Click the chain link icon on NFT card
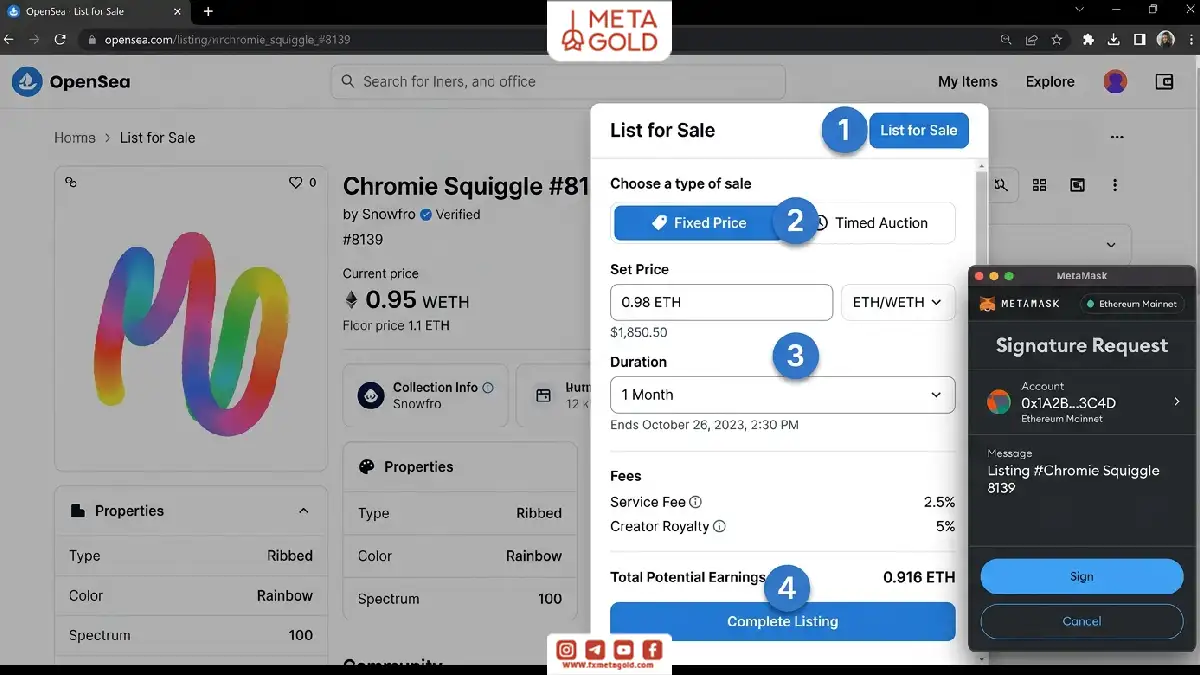Image resolution: width=1200 pixels, height=675 pixels. click(70, 182)
